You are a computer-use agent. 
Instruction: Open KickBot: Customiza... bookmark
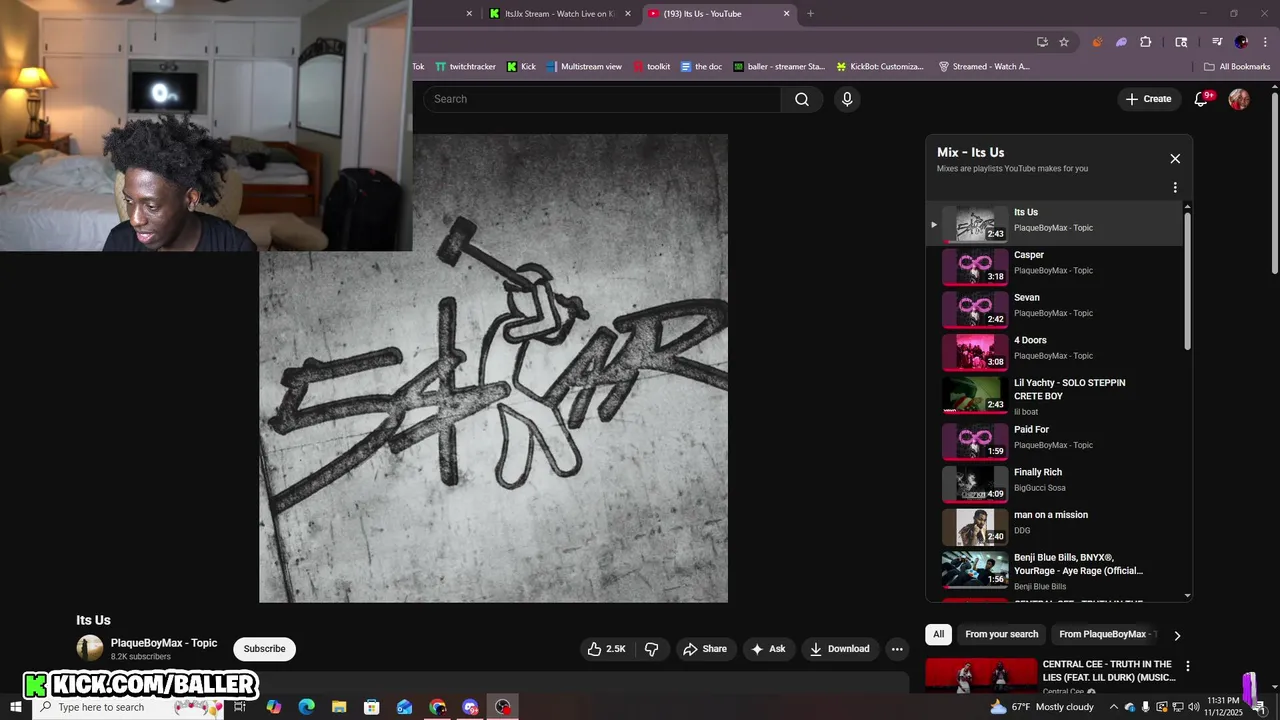tap(880, 67)
